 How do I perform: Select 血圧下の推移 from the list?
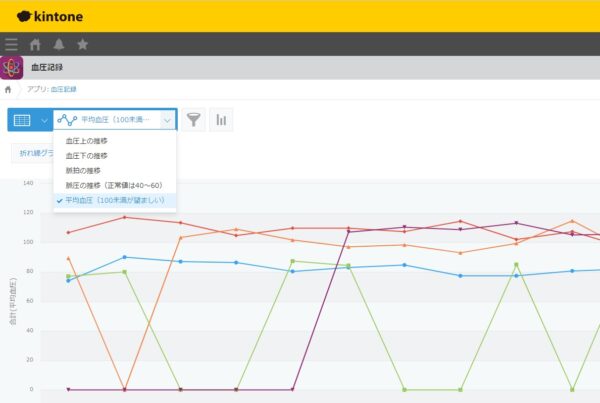100,156
